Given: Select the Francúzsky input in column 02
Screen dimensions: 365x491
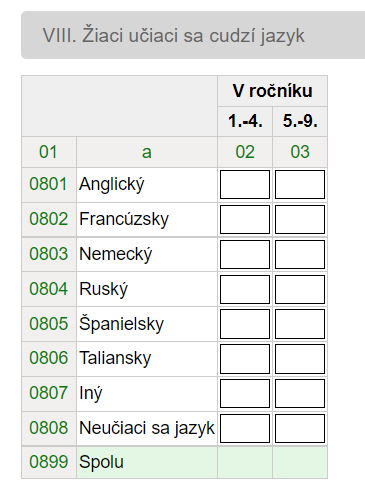Looking at the screenshot, I should pos(245,219).
